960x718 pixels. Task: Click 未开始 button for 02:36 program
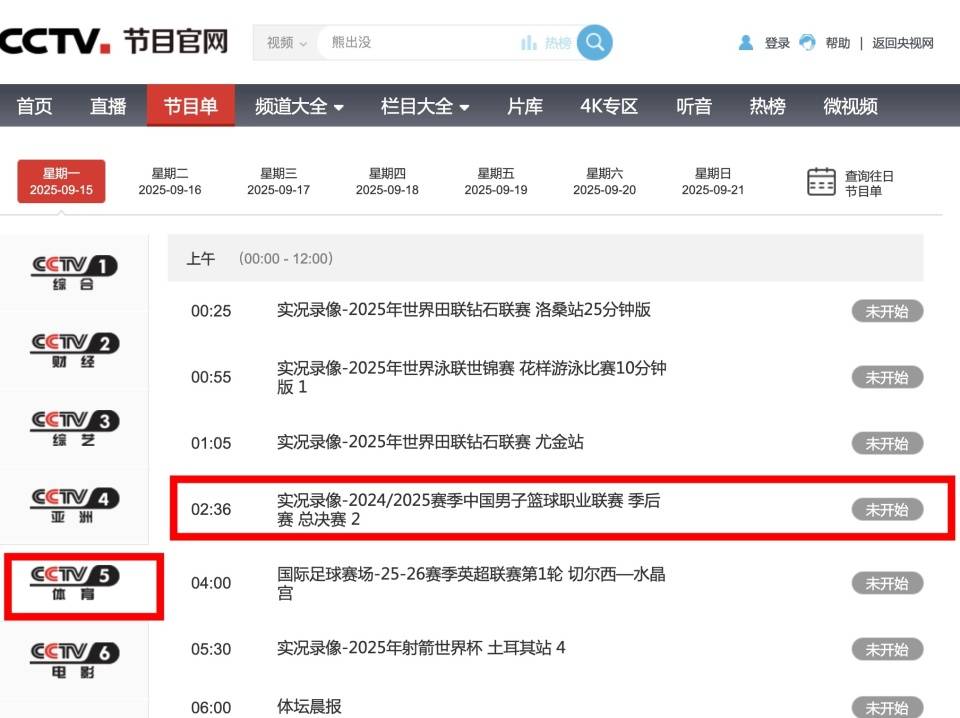[887, 509]
